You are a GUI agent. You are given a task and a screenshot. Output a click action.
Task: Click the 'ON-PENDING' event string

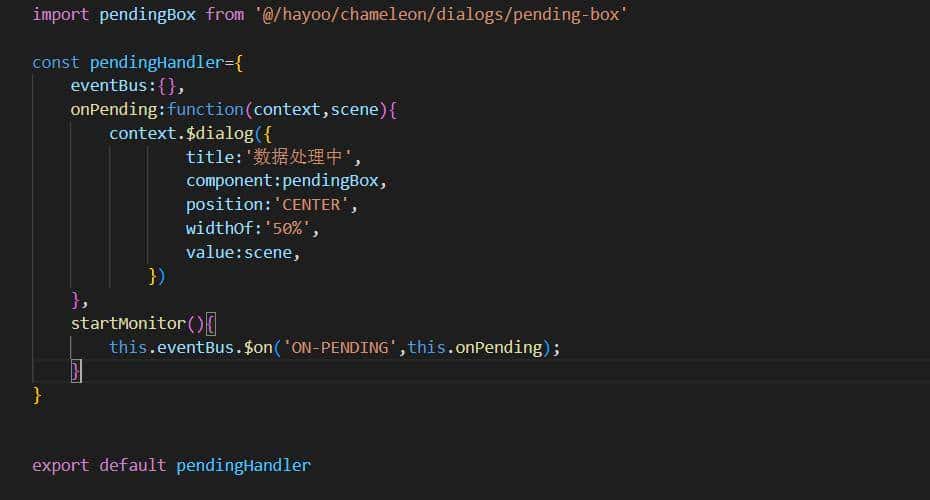(335, 347)
